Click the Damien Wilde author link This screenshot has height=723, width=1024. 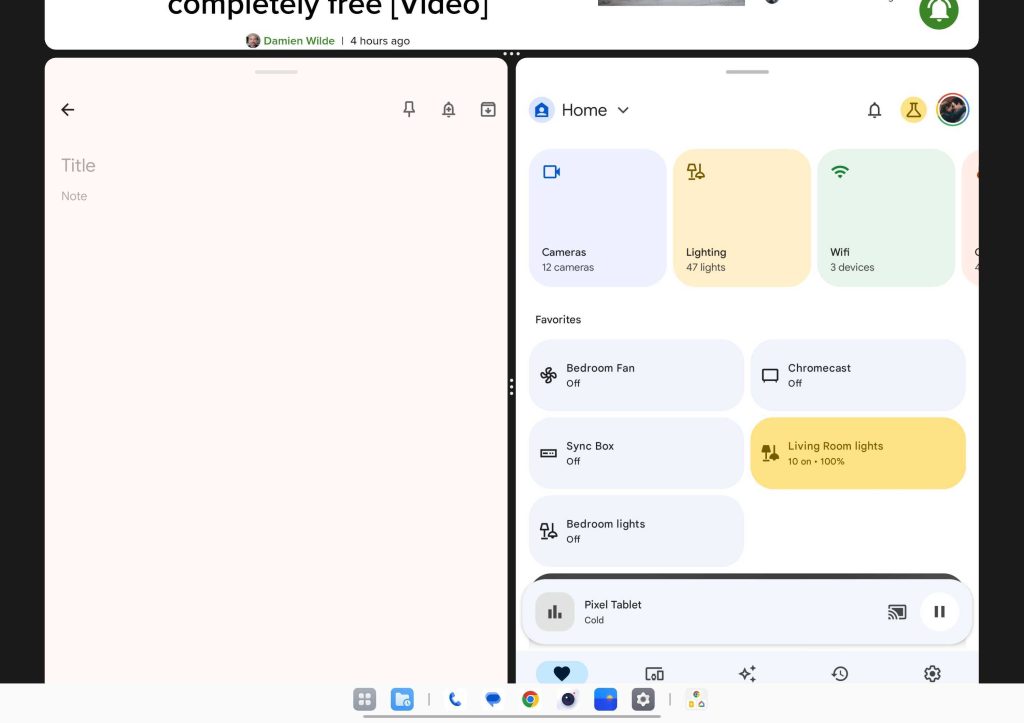pos(298,41)
